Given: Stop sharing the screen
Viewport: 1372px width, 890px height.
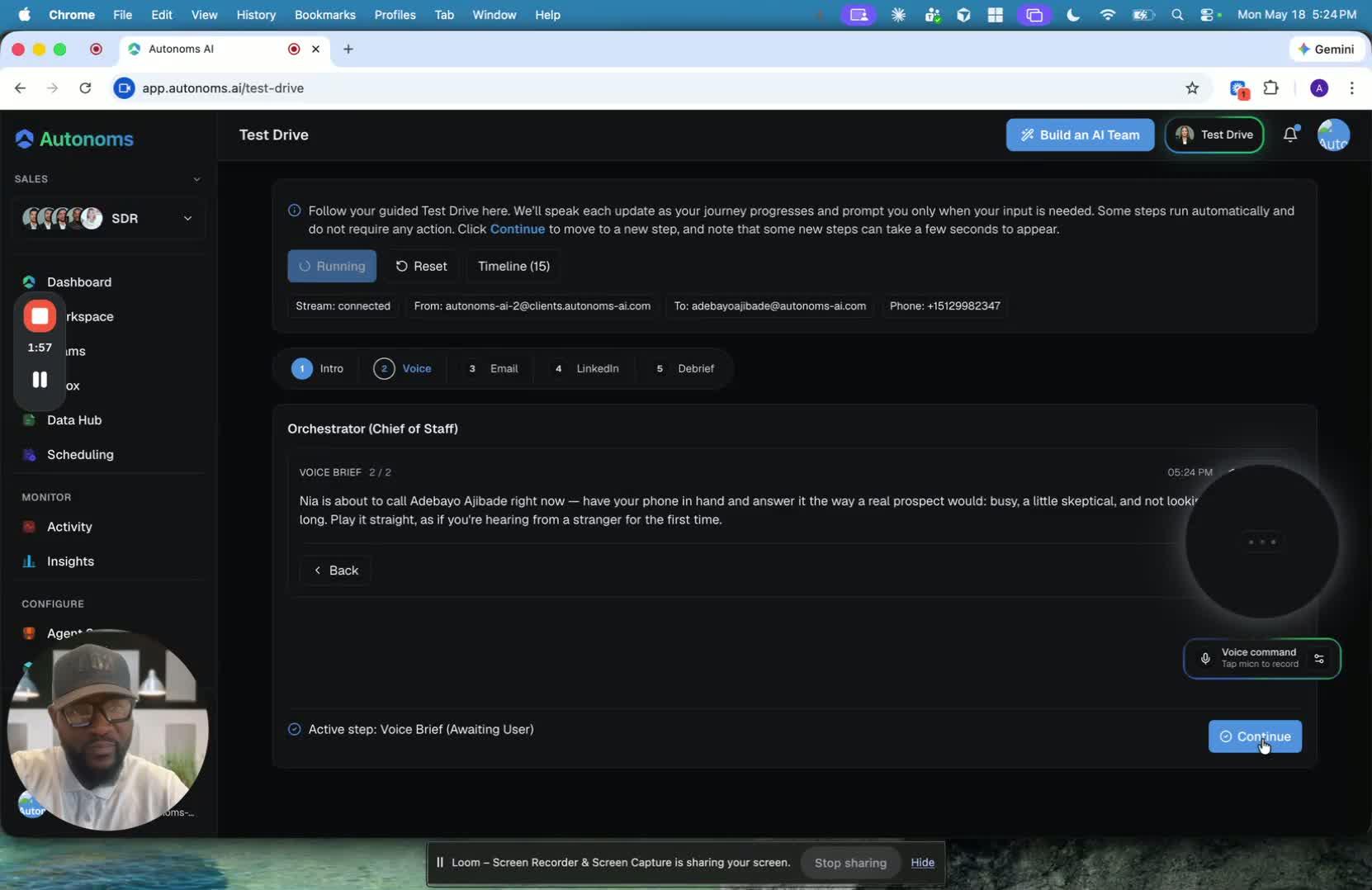Looking at the screenshot, I should tap(850, 863).
